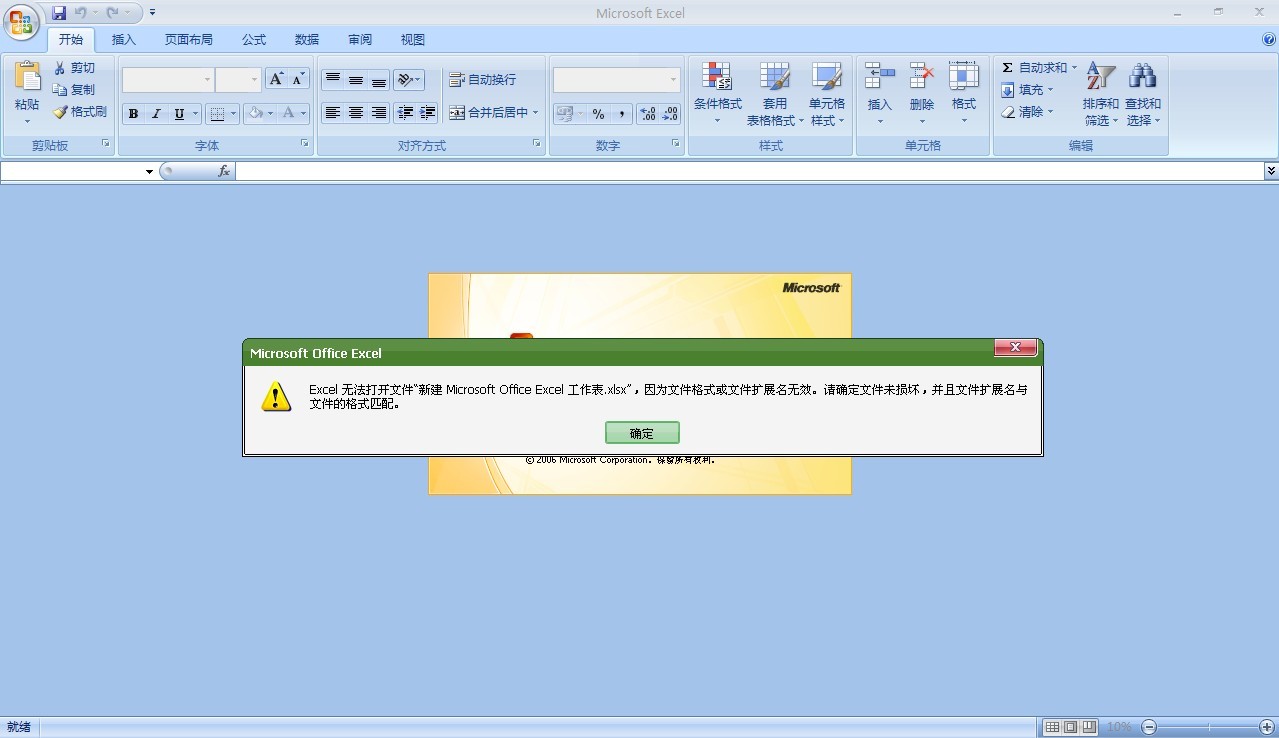Increase font size with large A icon

[276, 79]
